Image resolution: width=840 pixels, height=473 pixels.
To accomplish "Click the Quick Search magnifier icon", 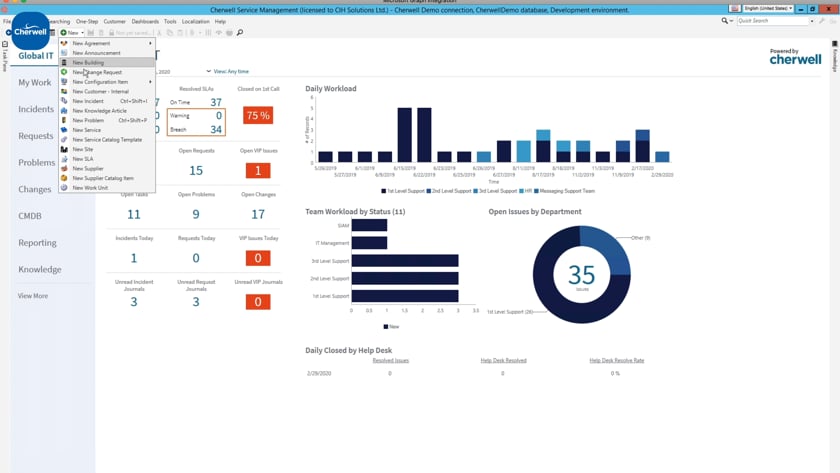I will click(x=724, y=21).
